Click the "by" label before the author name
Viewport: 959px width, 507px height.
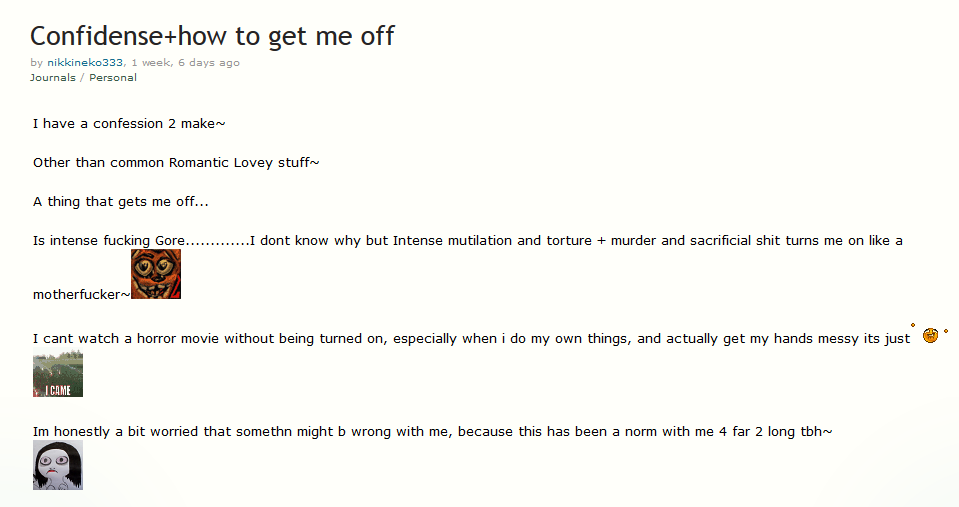tap(37, 63)
